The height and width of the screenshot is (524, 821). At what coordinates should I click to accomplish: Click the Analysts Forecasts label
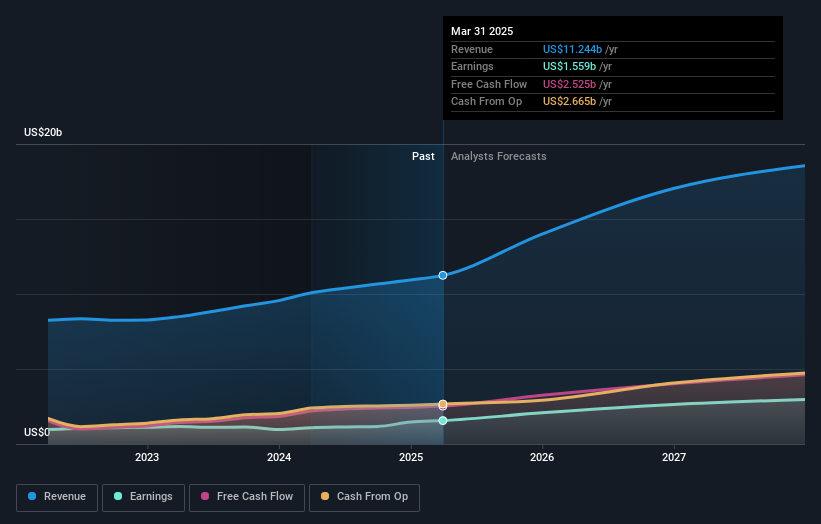(498, 157)
